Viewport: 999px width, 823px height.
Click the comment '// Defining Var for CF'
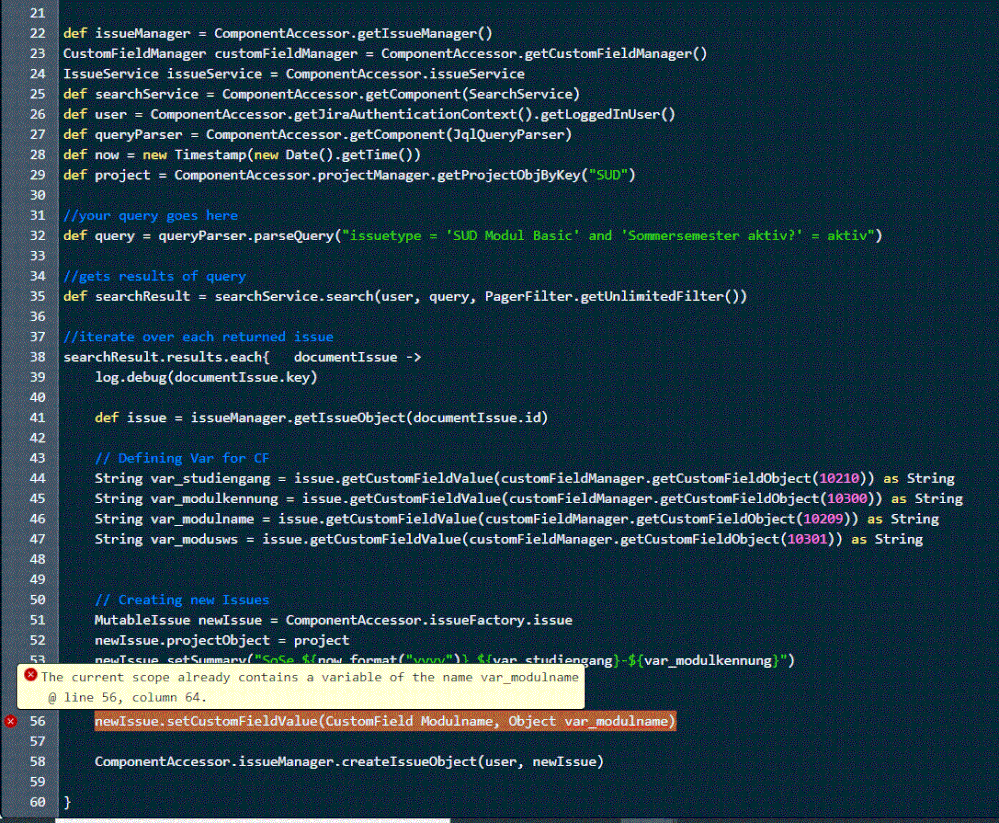tap(182, 458)
